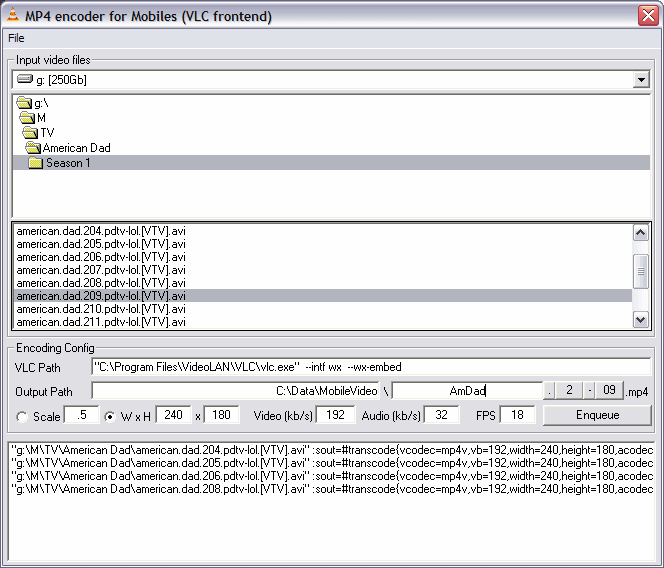Select the M folder label
This screenshot has height=568, width=664.
[x=42, y=118]
